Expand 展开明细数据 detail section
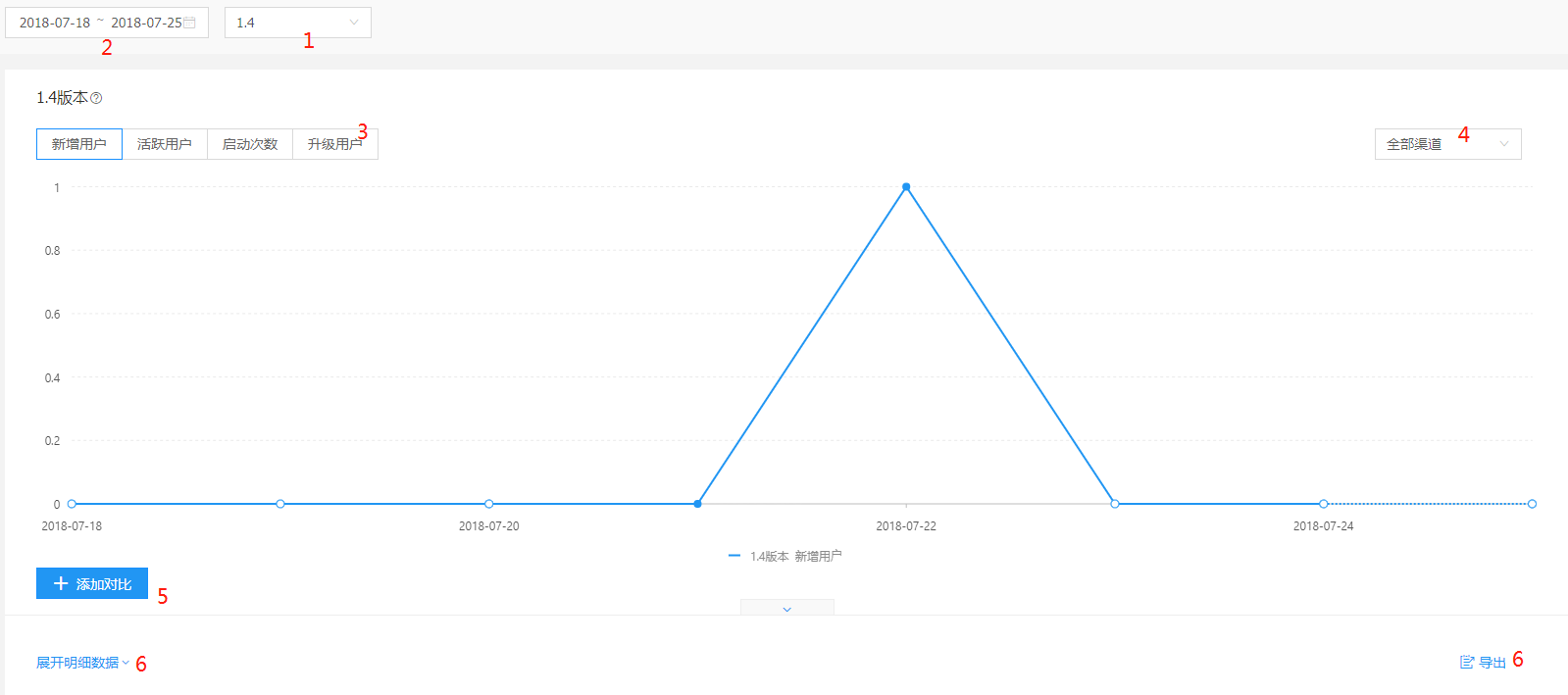 [x=83, y=663]
